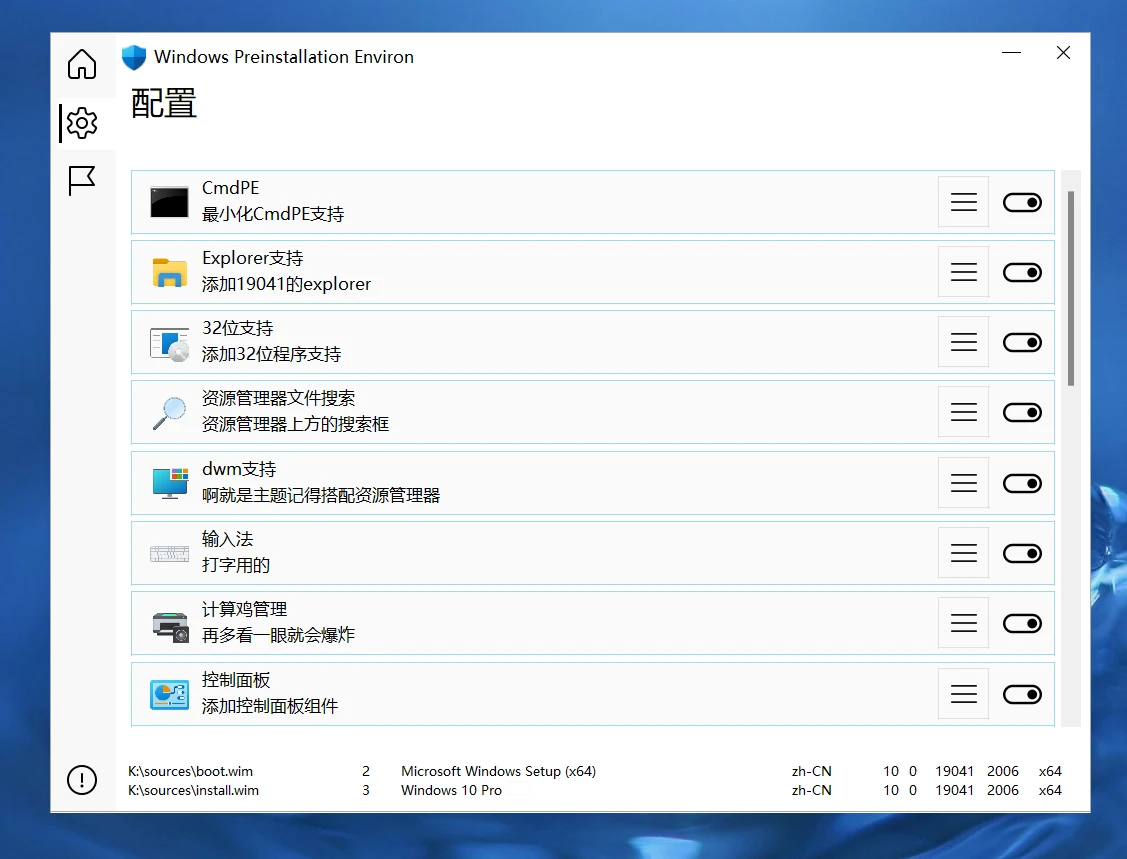Click the 配置 page heading

(164, 104)
